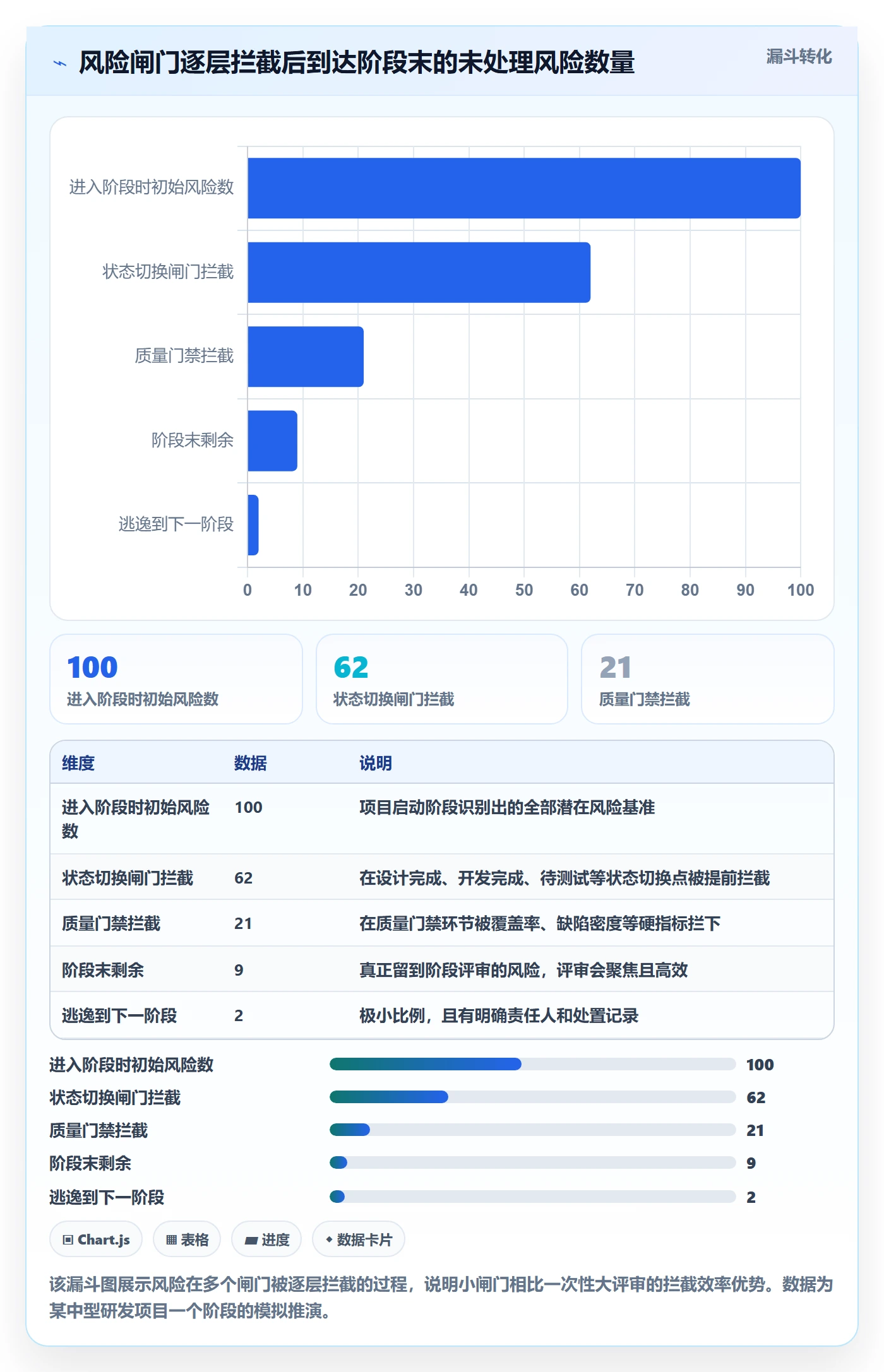Select table cell 项目启动阶段识别出的全部潜在风险基准
This screenshot has width=884, height=1372.
pyautogui.click(x=507, y=807)
